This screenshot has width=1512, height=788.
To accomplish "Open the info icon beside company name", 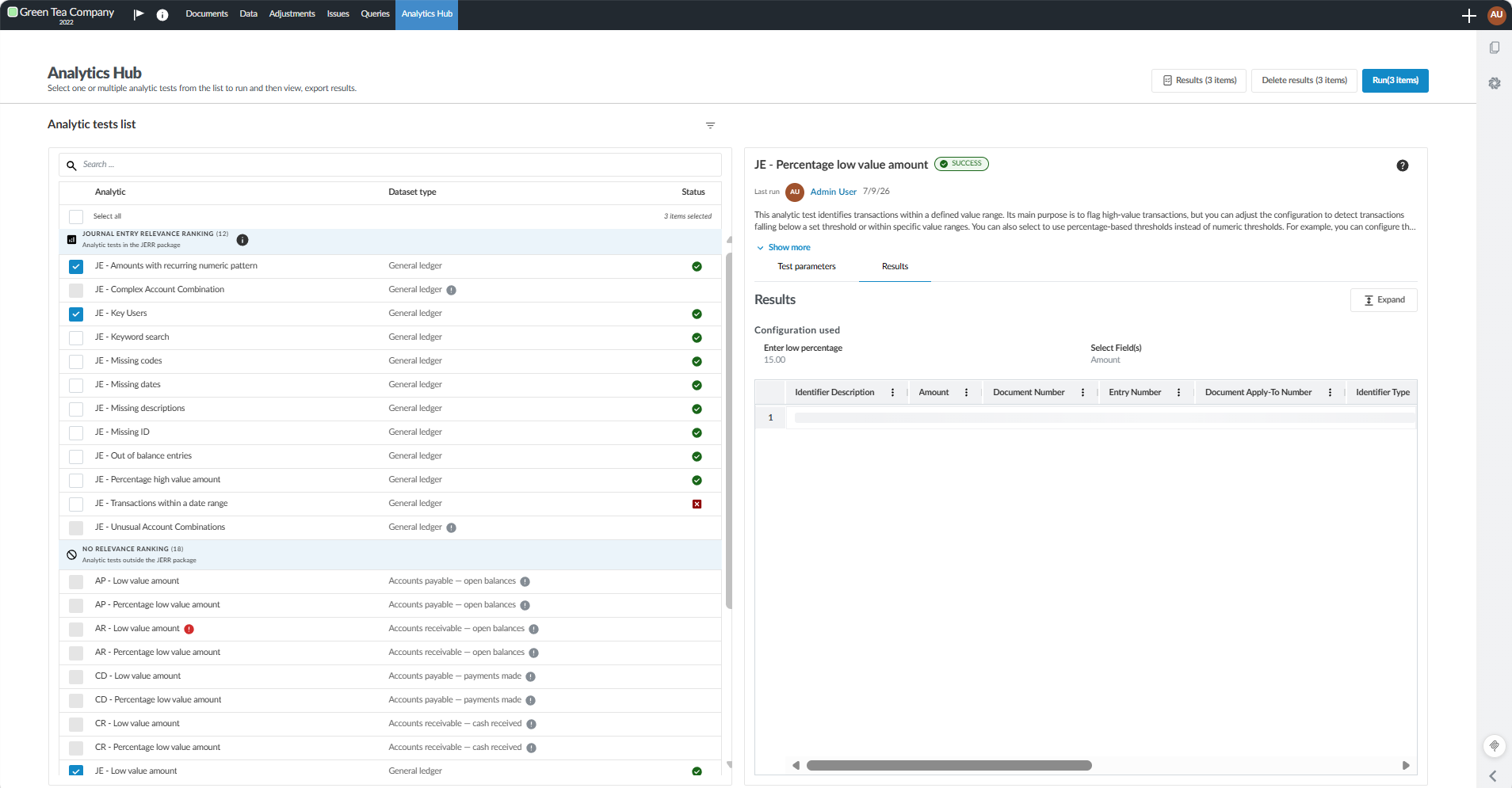I will pyautogui.click(x=162, y=14).
